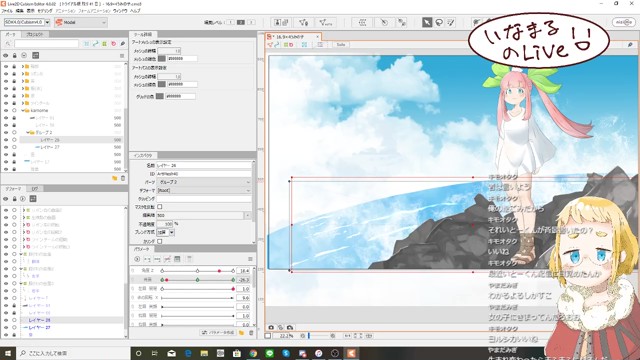640x360 pixels.
Task: Open the 描画順 dropdown arrow
Action: click(248, 215)
